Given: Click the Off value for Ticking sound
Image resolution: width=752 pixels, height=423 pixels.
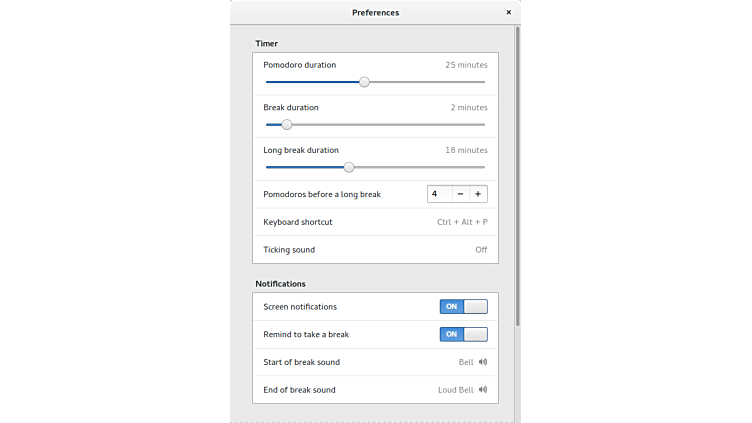Looking at the screenshot, I should pyautogui.click(x=481, y=250).
